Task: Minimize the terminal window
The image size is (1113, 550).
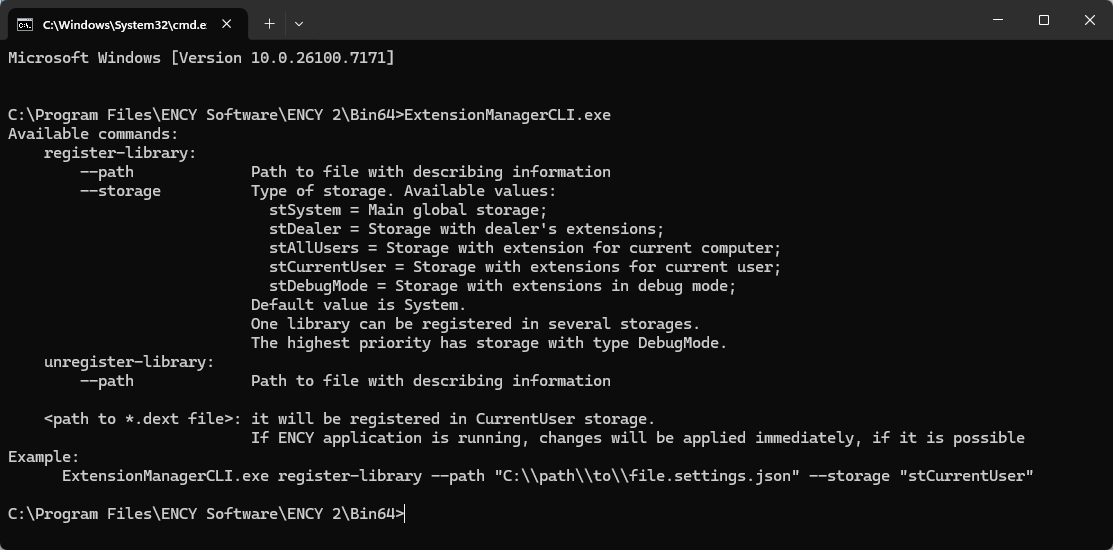Action: [997, 21]
